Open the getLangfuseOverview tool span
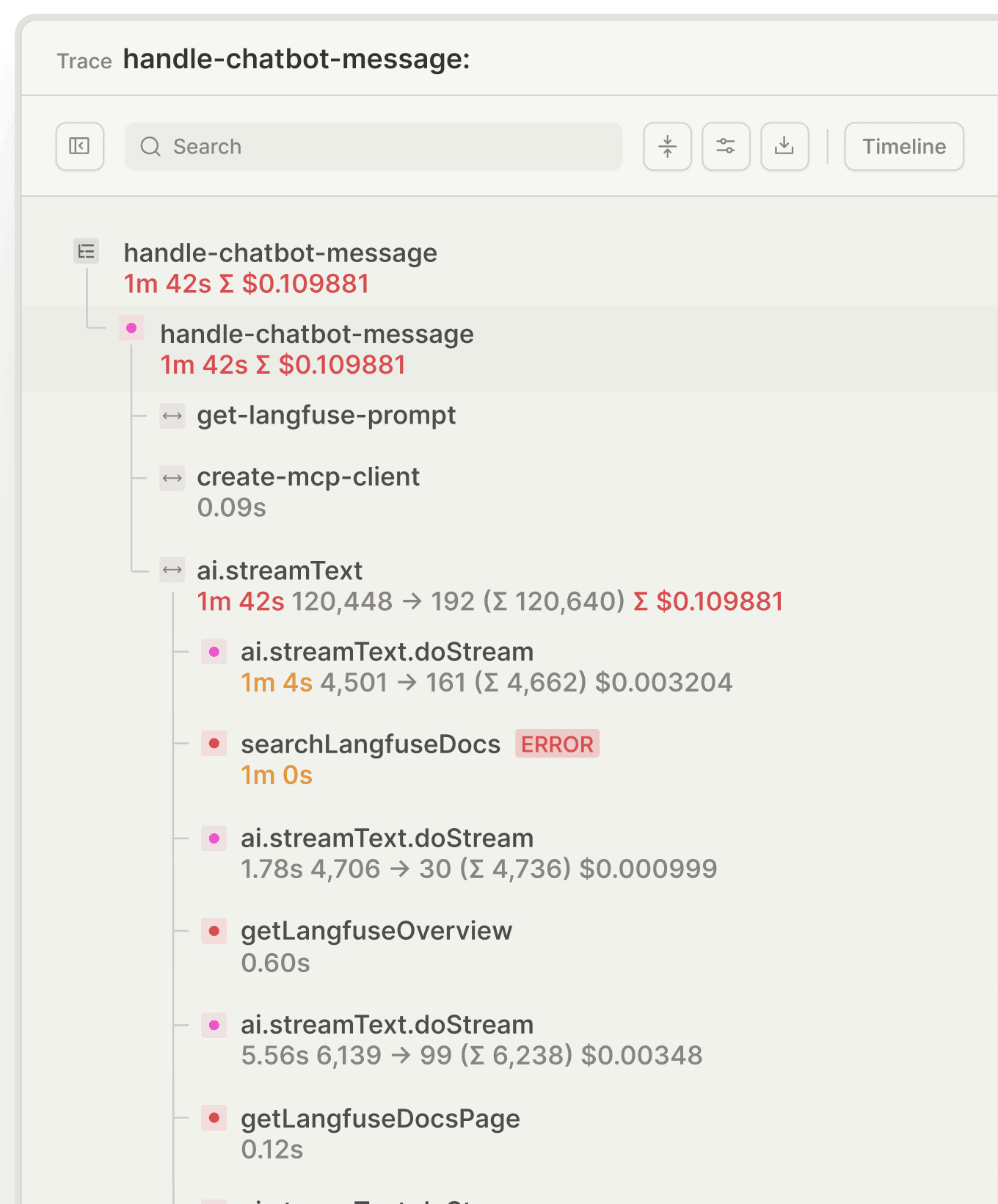Viewport: 998px width, 1204px height. click(x=376, y=931)
